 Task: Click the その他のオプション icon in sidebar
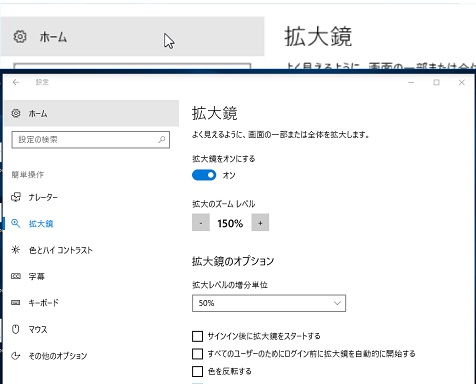16,356
